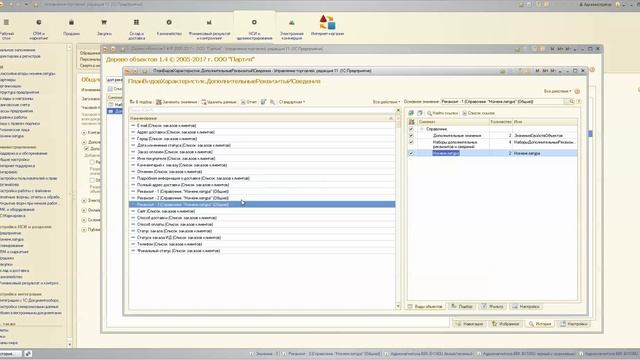Click the Виды объектов bottom button
Viewport: 640px width, 360px height.
pos(425,307)
